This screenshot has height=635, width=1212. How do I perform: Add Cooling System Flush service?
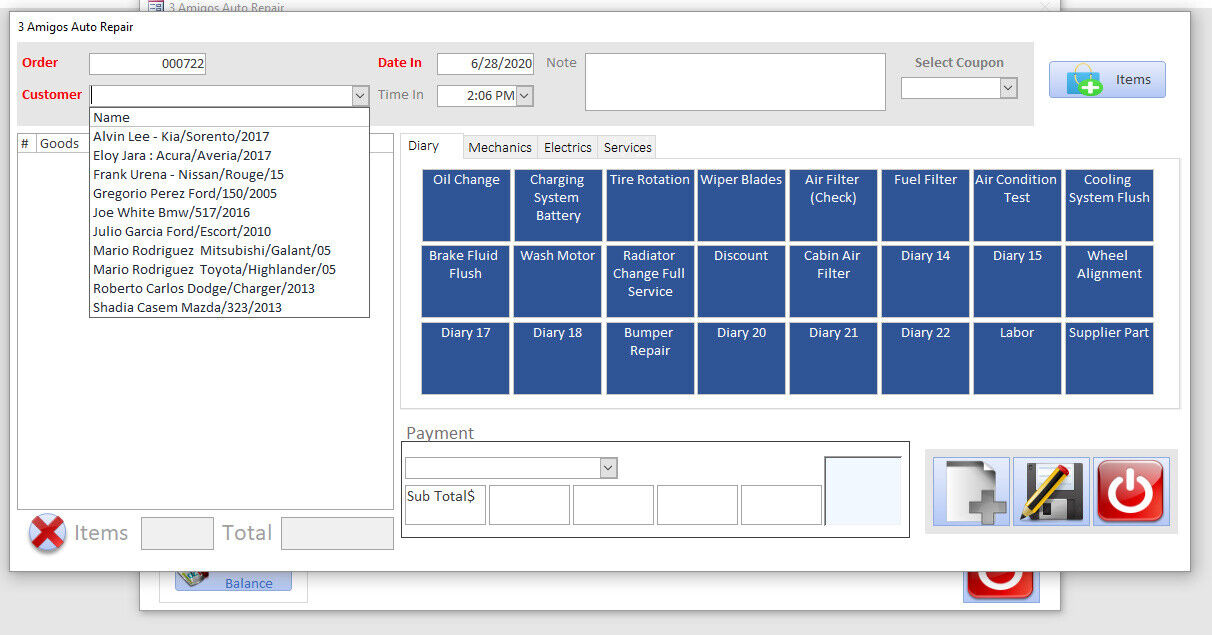1109,205
